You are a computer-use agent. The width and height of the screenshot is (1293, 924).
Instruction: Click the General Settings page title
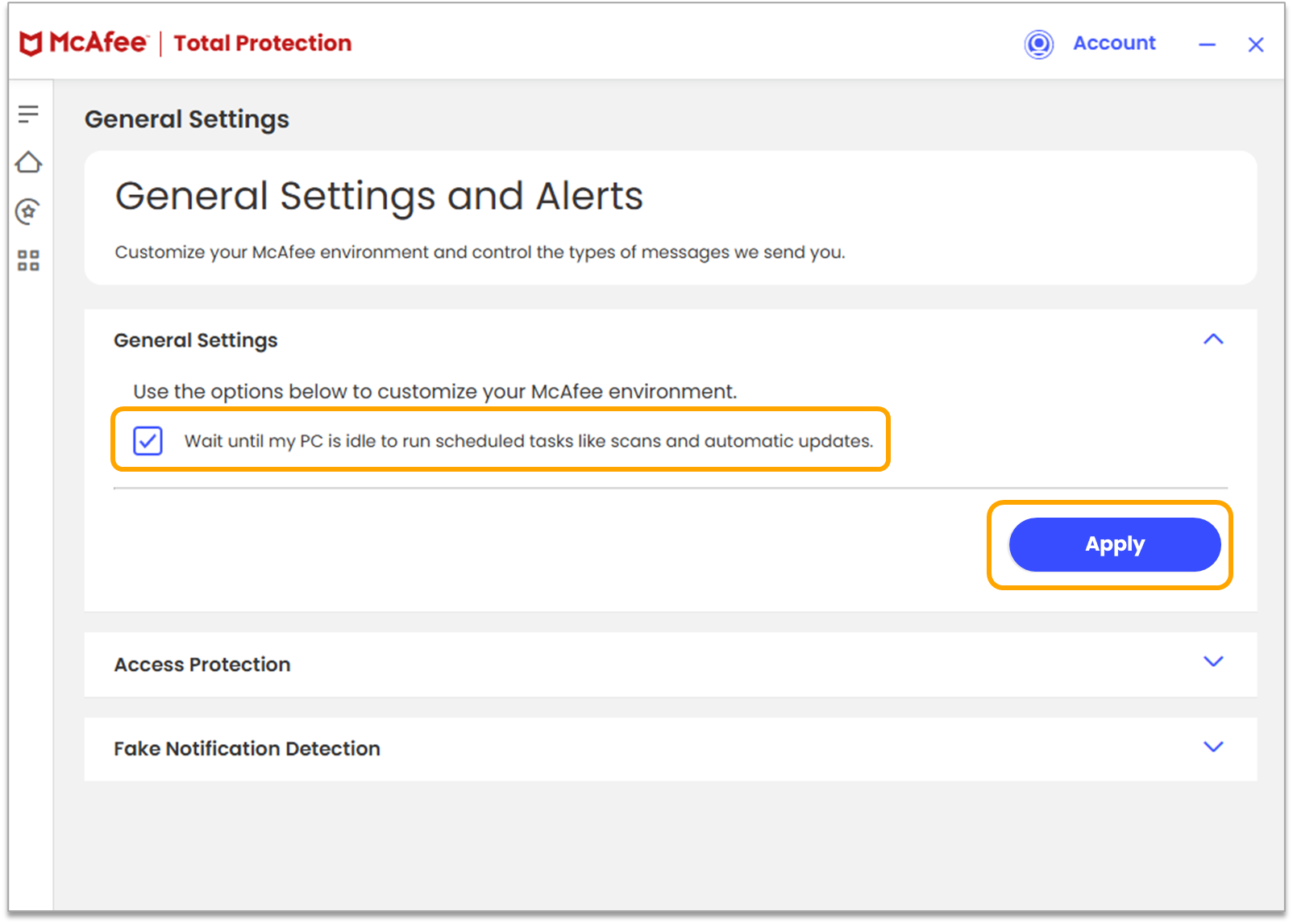tap(186, 119)
